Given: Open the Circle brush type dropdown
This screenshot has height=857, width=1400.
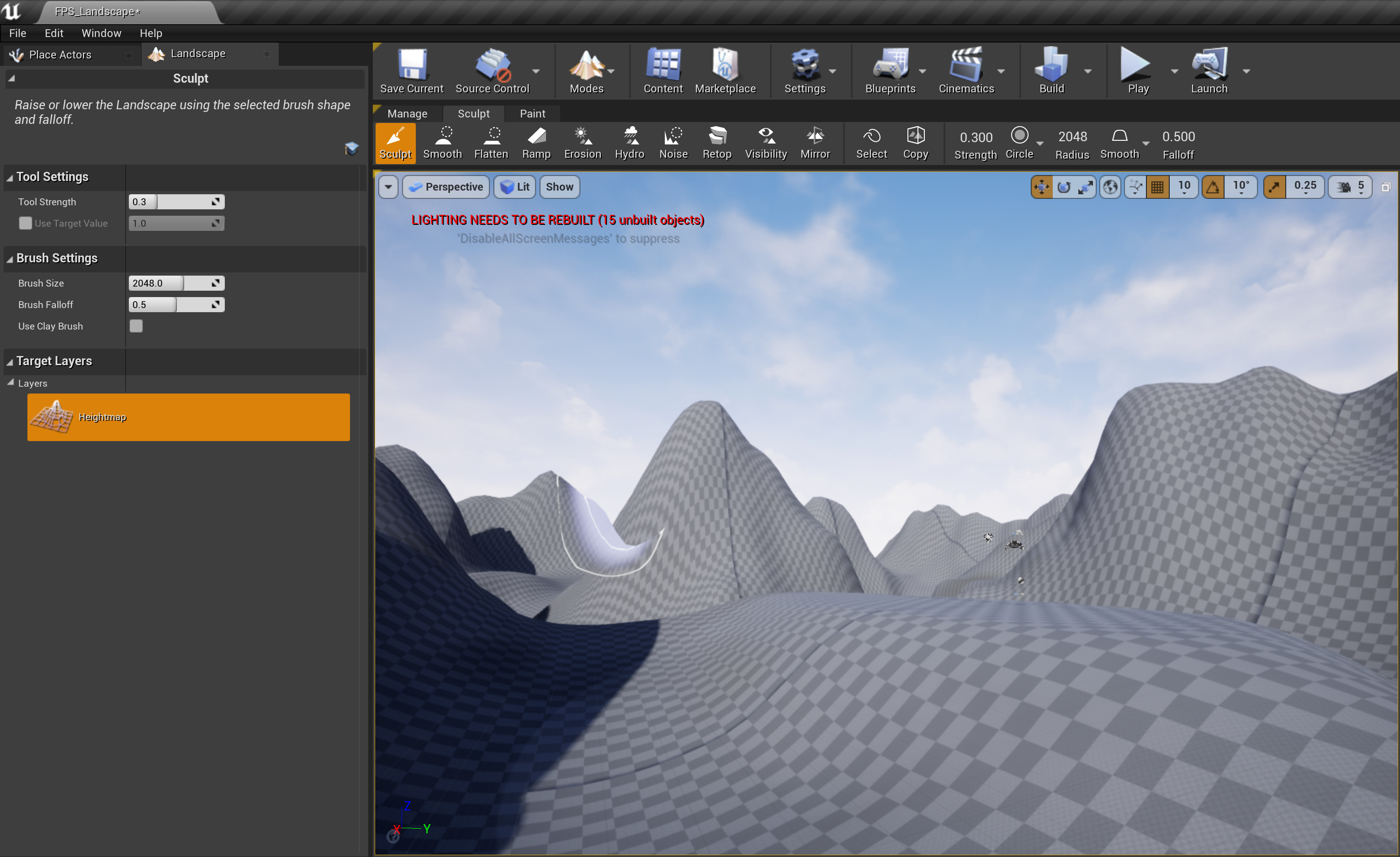Looking at the screenshot, I should [1040, 143].
